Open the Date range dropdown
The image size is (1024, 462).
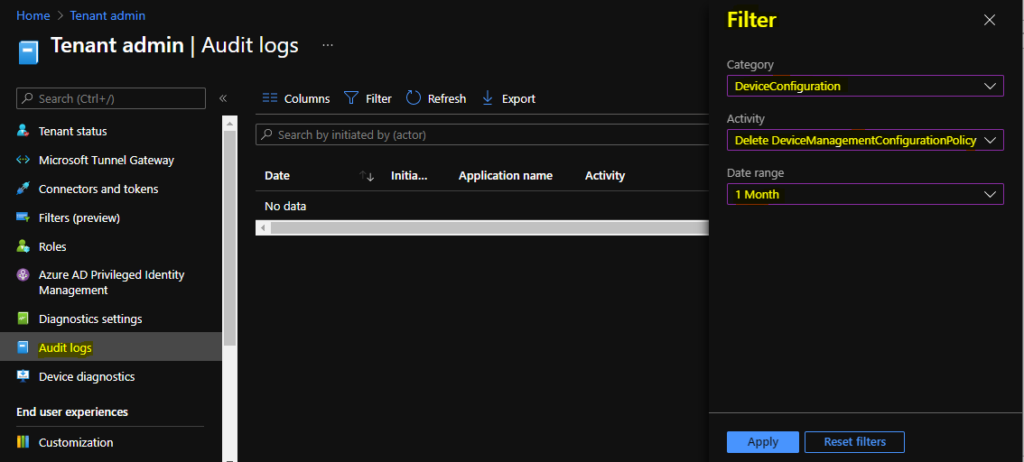pyautogui.click(x=865, y=194)
